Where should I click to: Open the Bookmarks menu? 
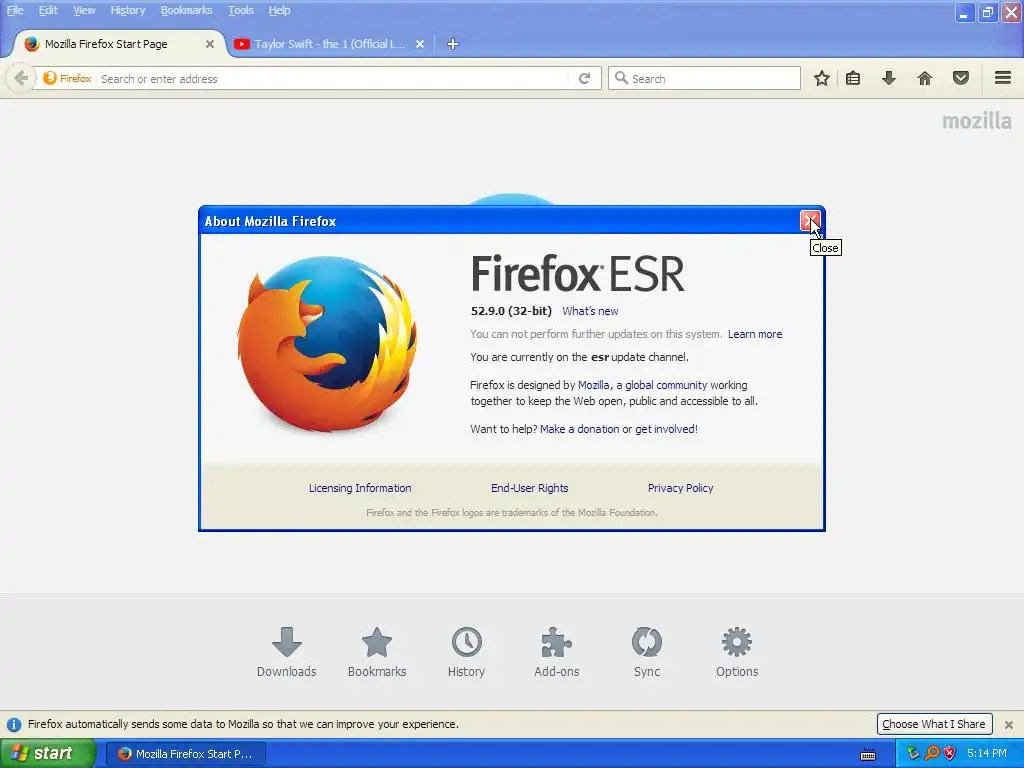[187, 10]
